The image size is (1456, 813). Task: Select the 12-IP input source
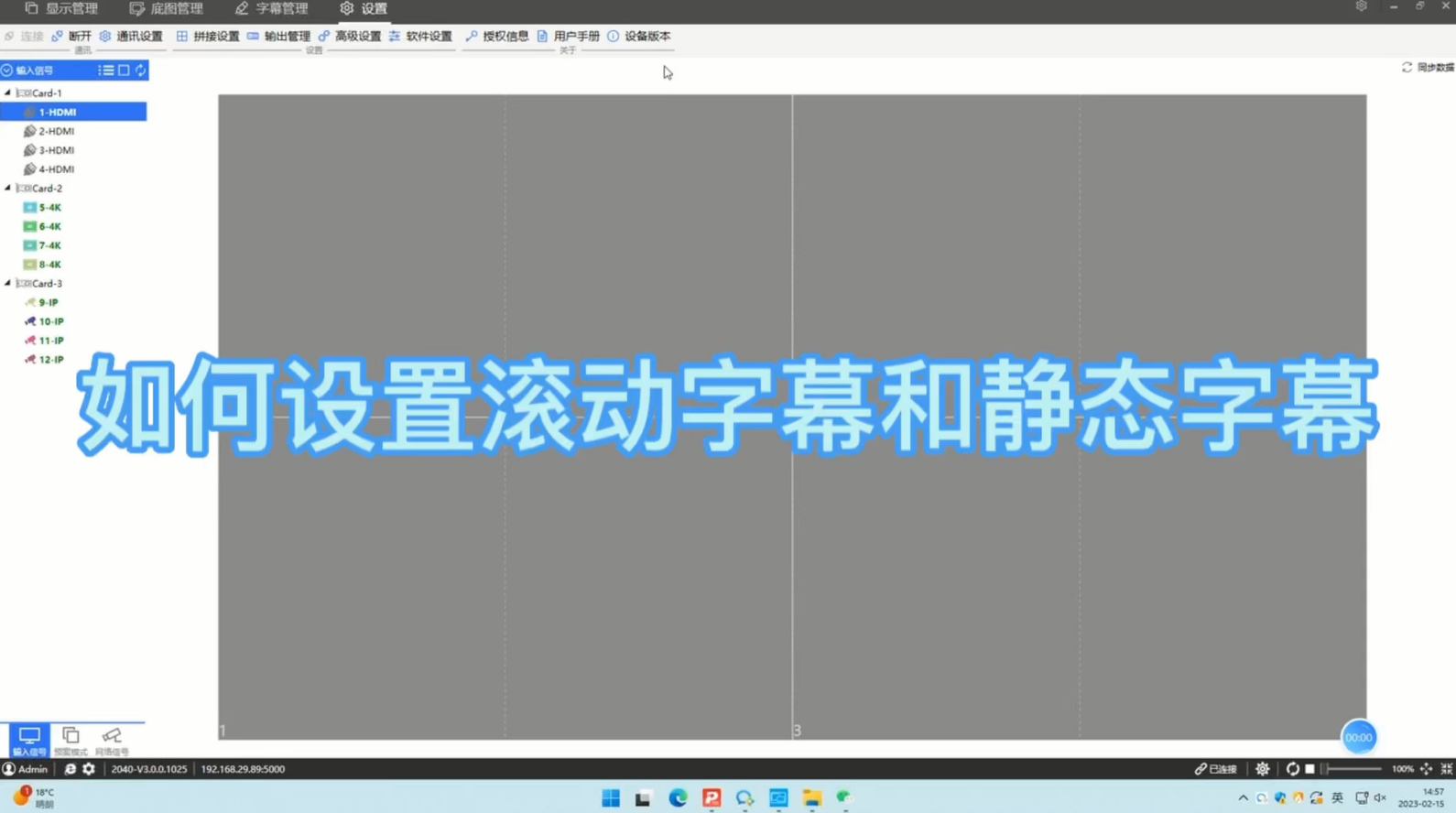pyautogui.click(x=44, y=360)
